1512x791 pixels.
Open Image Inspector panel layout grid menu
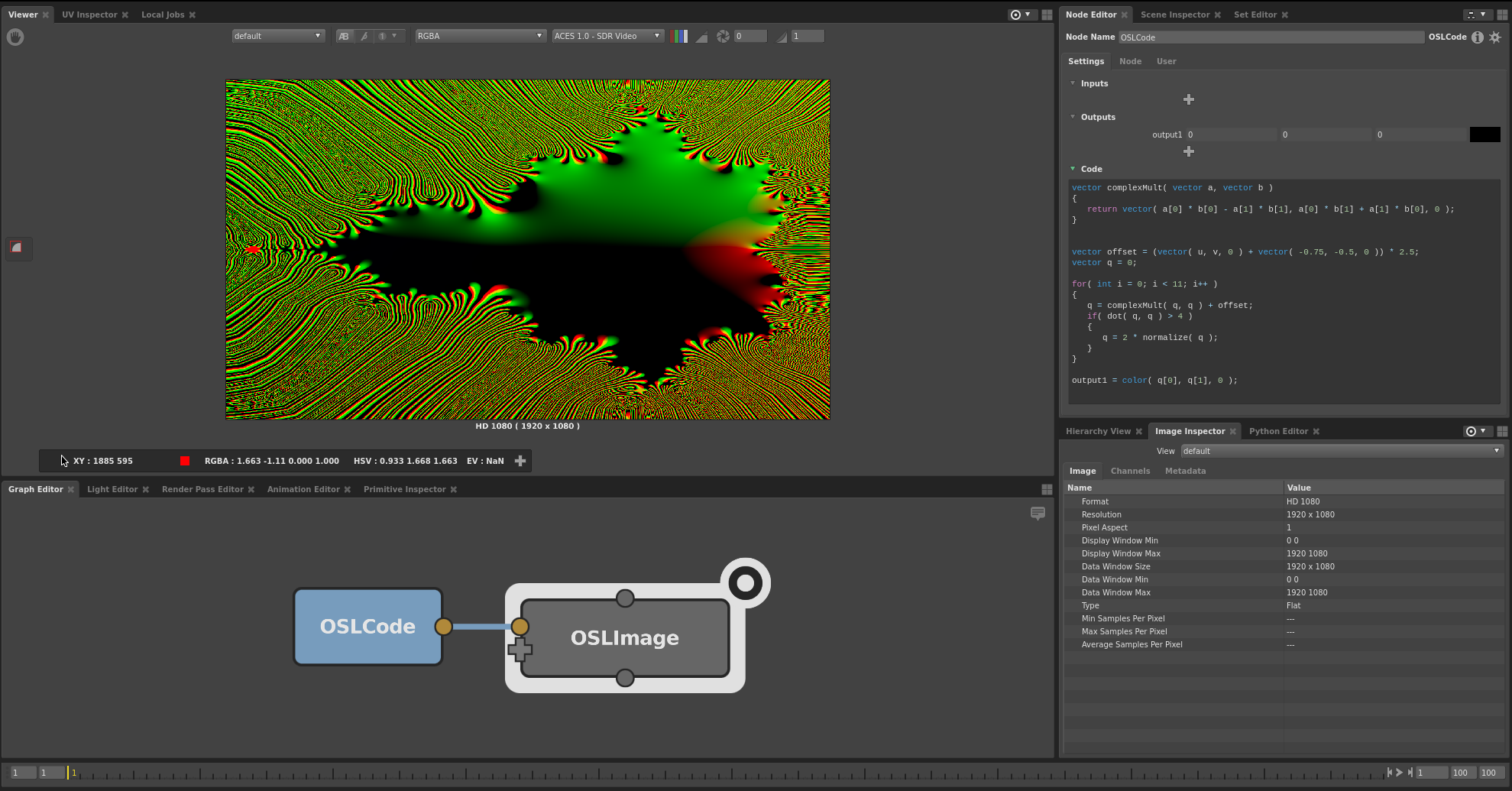pos(1501,432)
